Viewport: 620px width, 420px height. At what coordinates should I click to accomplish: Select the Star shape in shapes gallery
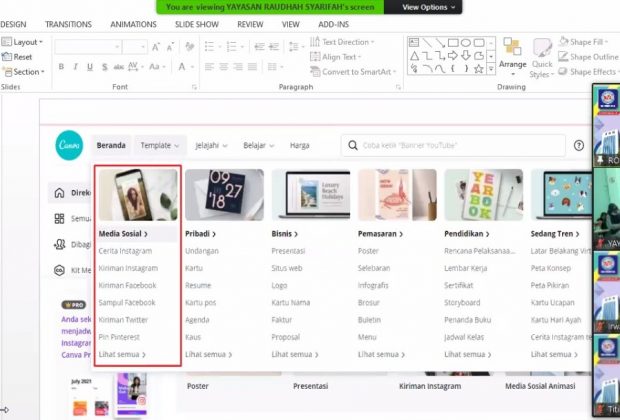pos(479,69)
